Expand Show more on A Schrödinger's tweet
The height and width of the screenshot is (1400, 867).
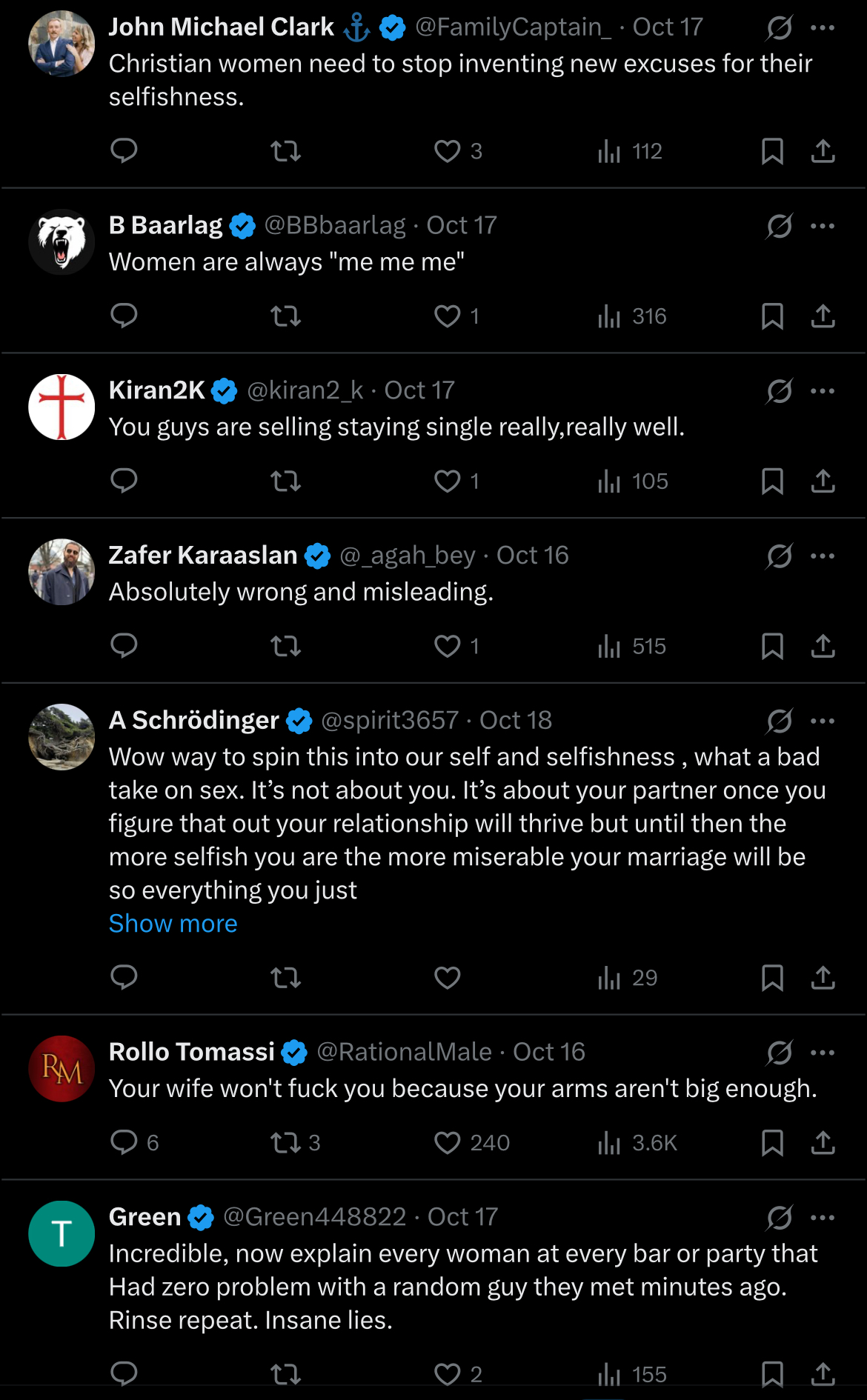[x=173, y=924]
